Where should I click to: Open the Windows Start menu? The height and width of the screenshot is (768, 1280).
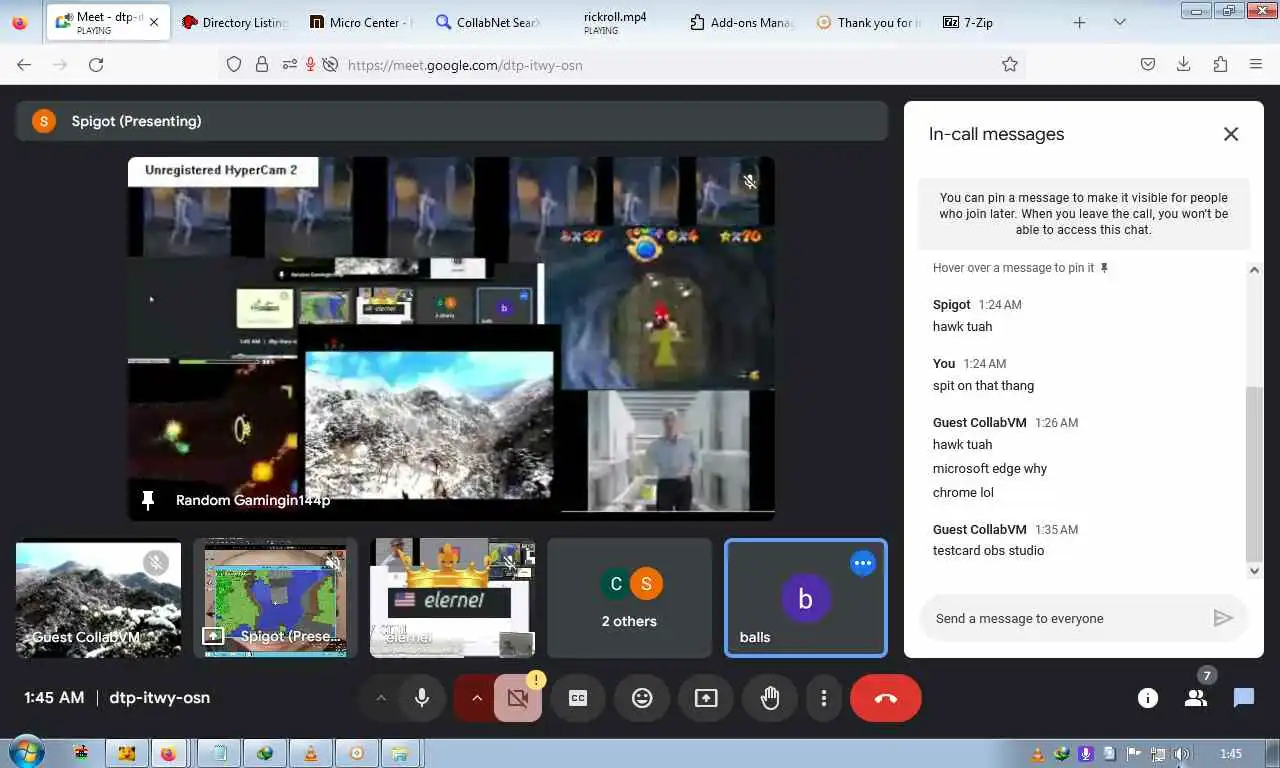(25, 753)
